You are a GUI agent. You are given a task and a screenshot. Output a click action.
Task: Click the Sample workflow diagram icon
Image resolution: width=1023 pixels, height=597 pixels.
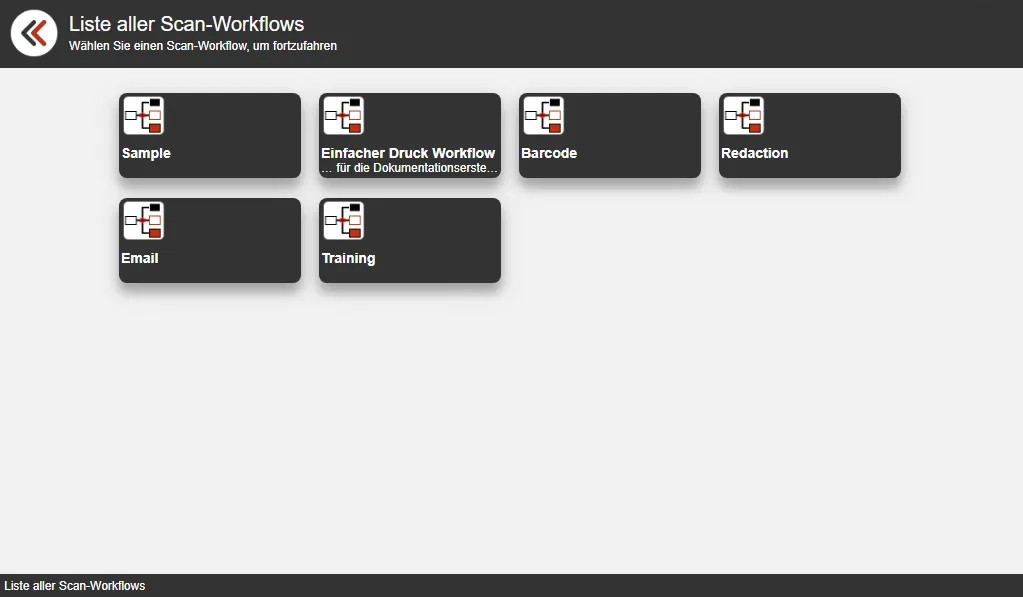[x=143, y=116]
